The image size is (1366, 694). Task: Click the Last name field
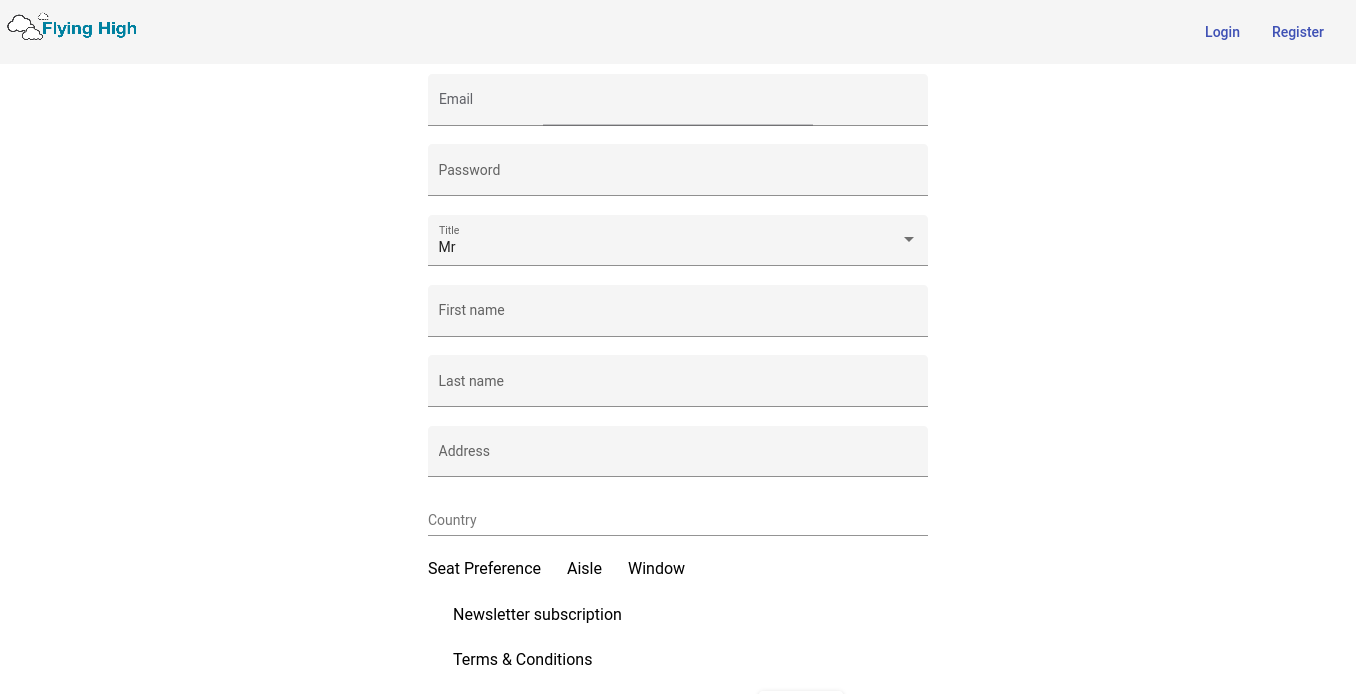click(x=677, y=381)
